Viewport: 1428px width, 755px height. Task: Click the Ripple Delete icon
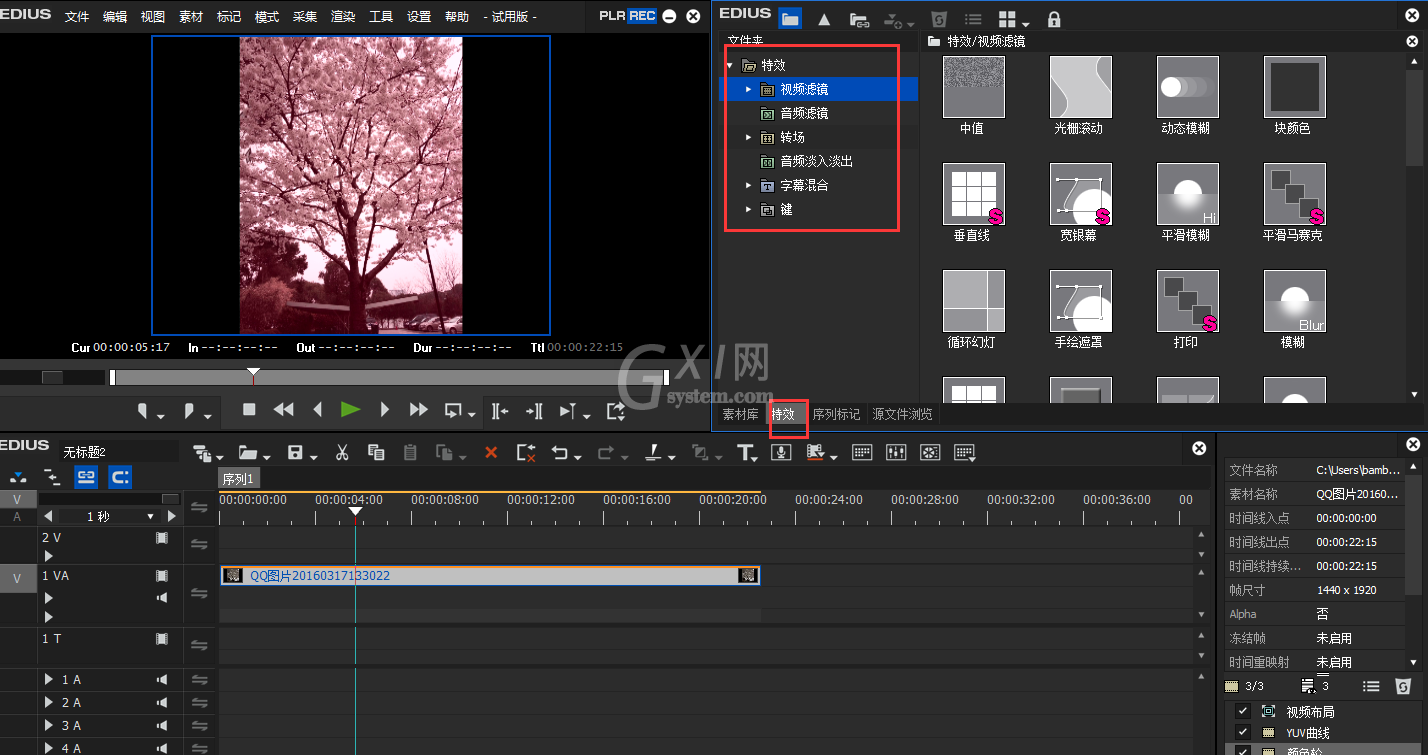pyautogui.click(x=526, y=452)
